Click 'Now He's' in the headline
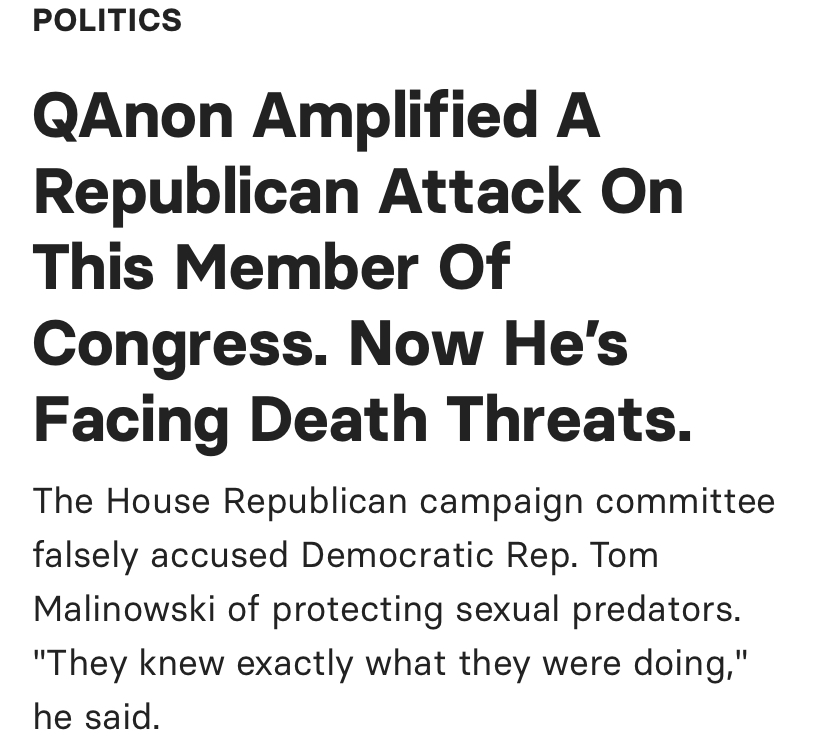 (x=489, y=344)
